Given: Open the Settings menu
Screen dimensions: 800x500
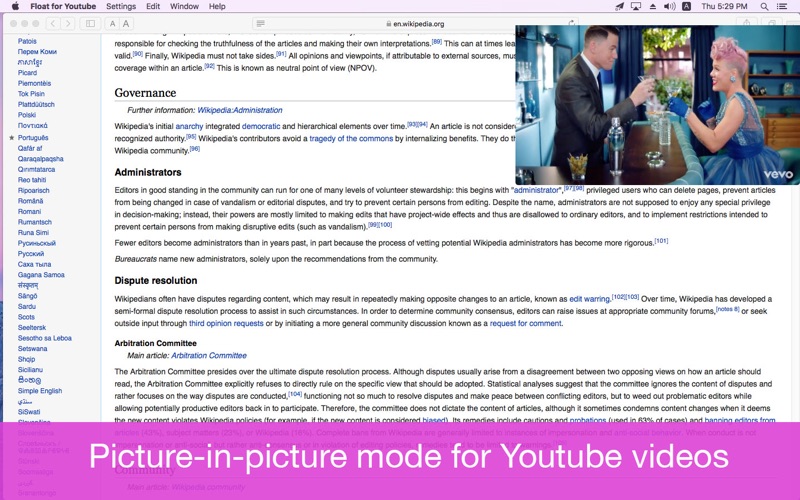Looking at the screenshot, I should pos(121,6).
